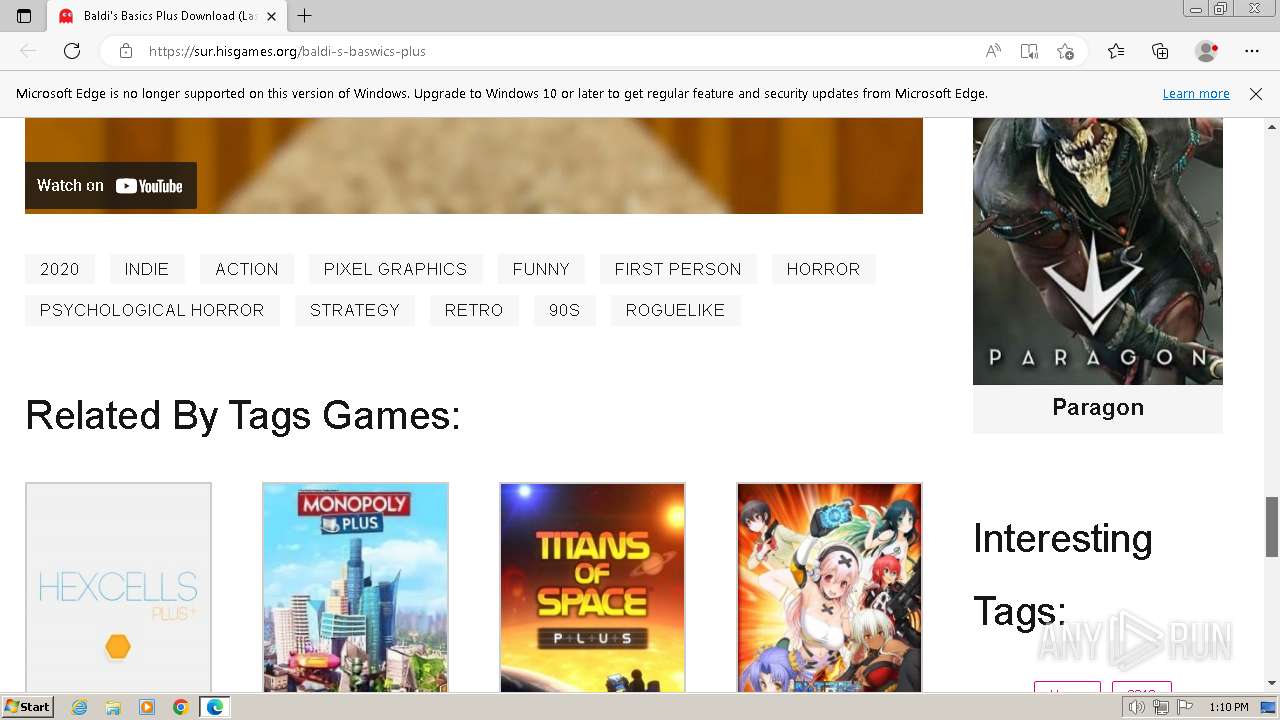The image size is (1280, 720).
Task: Select the PIXEL GRAPHICS tag
Action: pos(395,269)
